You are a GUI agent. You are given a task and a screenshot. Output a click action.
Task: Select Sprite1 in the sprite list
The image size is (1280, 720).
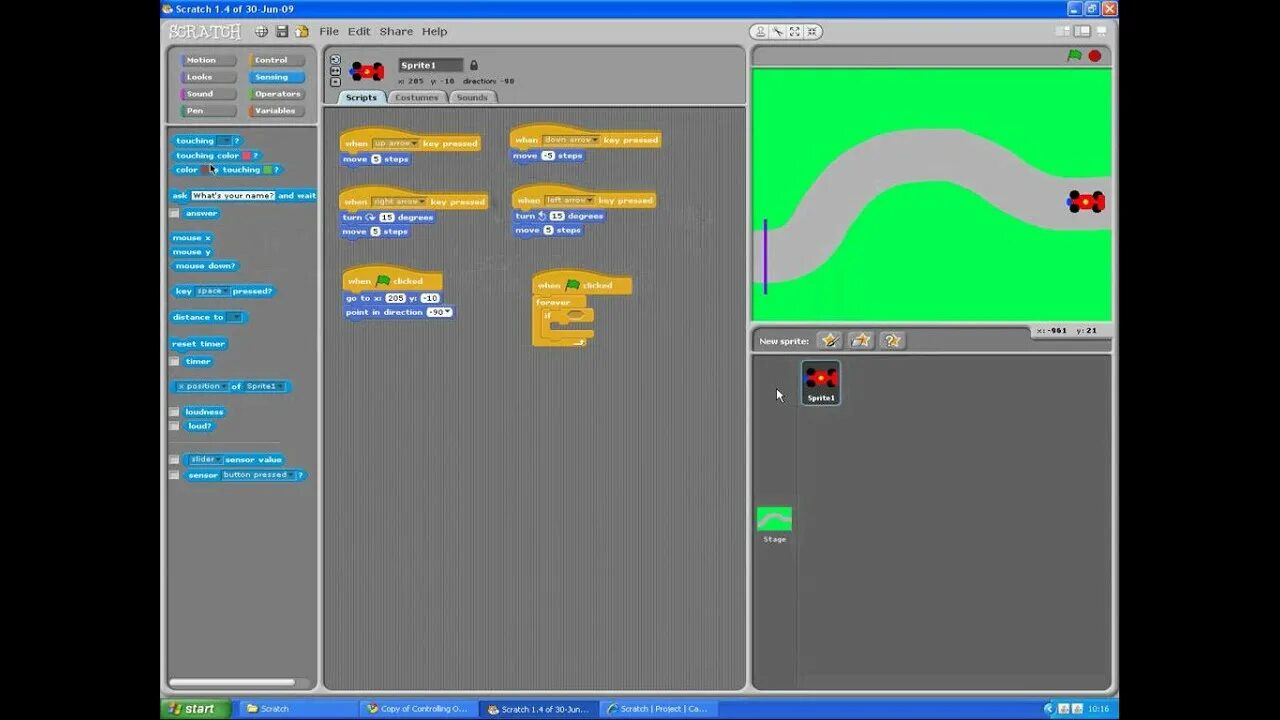pos(821,383)
